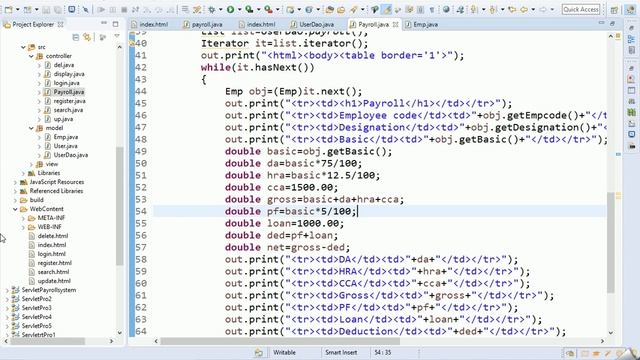
Task: Select the Project Explorer view tab
Action: [x=33, y=24]
